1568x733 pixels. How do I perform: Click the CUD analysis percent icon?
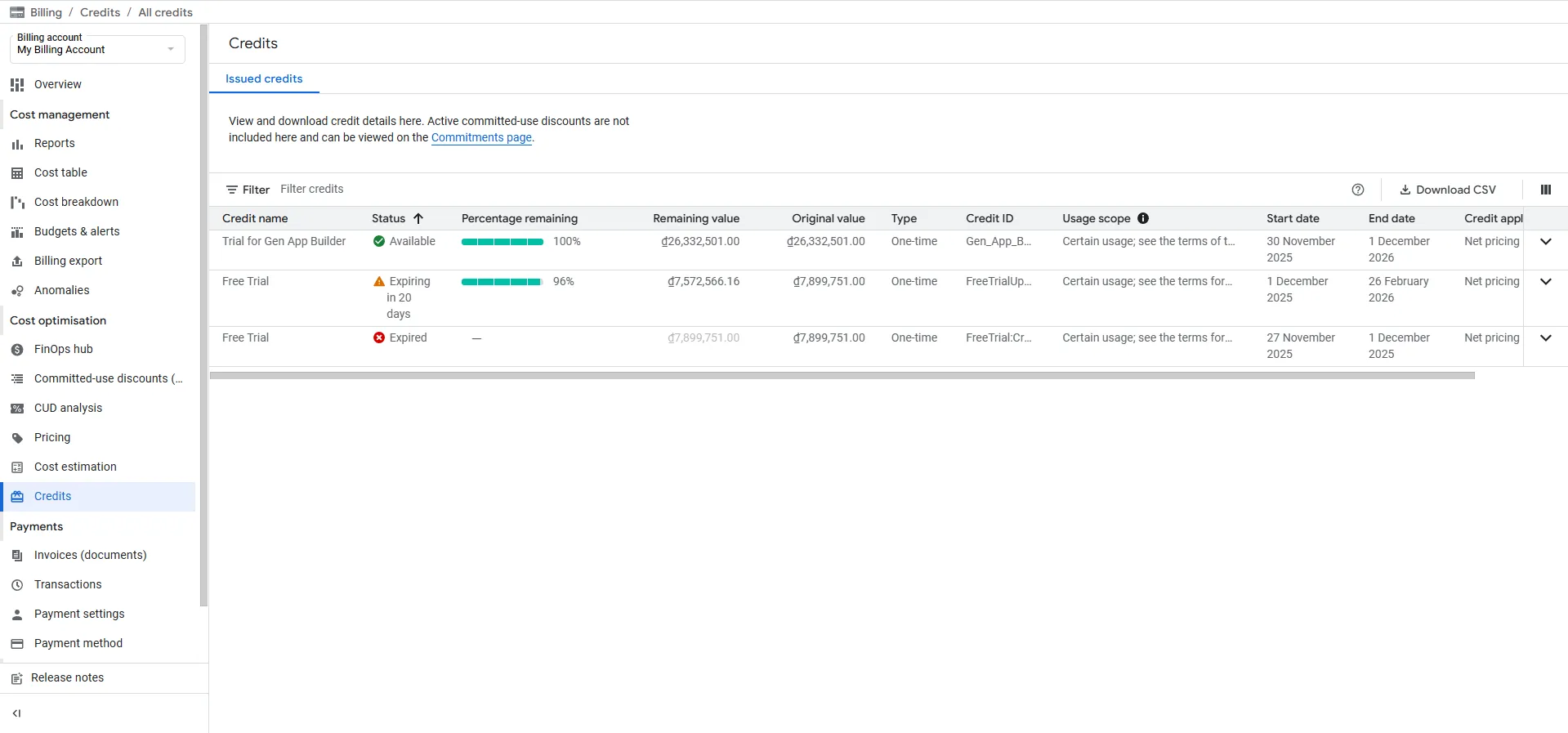[x=17, y=409]
